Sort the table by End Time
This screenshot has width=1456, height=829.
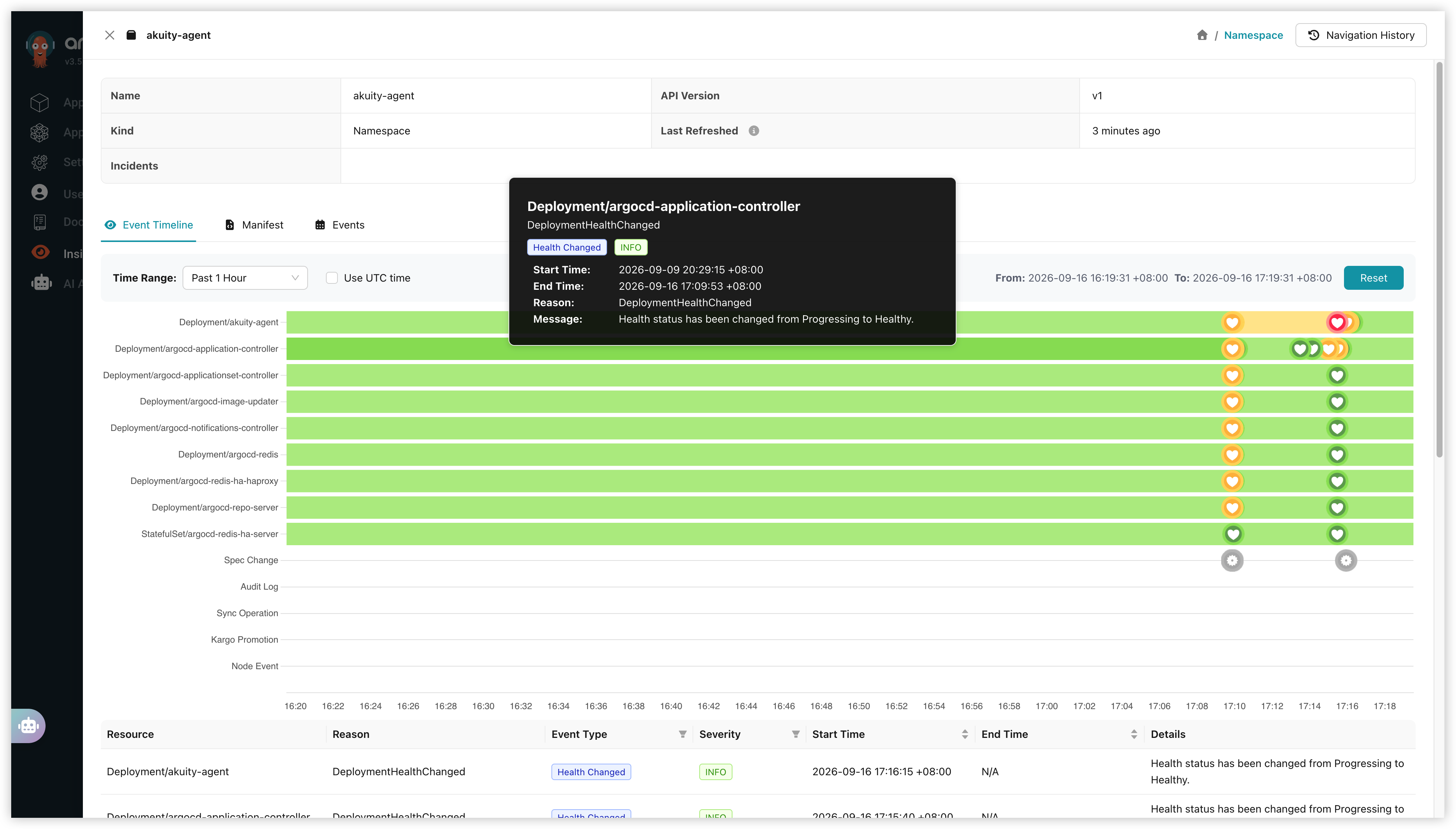(x=1133, y=734)
